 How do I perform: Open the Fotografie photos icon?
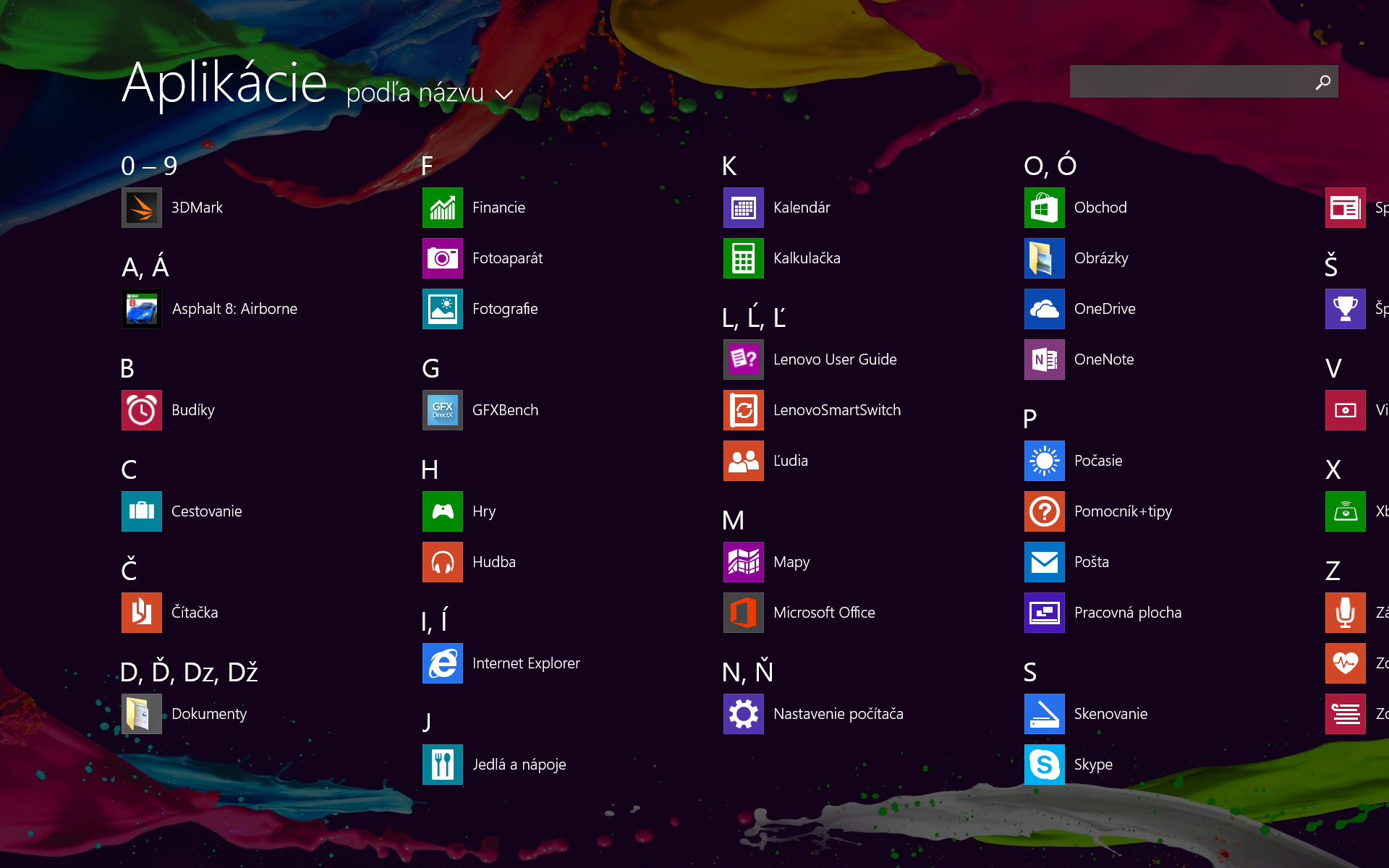click(x=443, y=309)
